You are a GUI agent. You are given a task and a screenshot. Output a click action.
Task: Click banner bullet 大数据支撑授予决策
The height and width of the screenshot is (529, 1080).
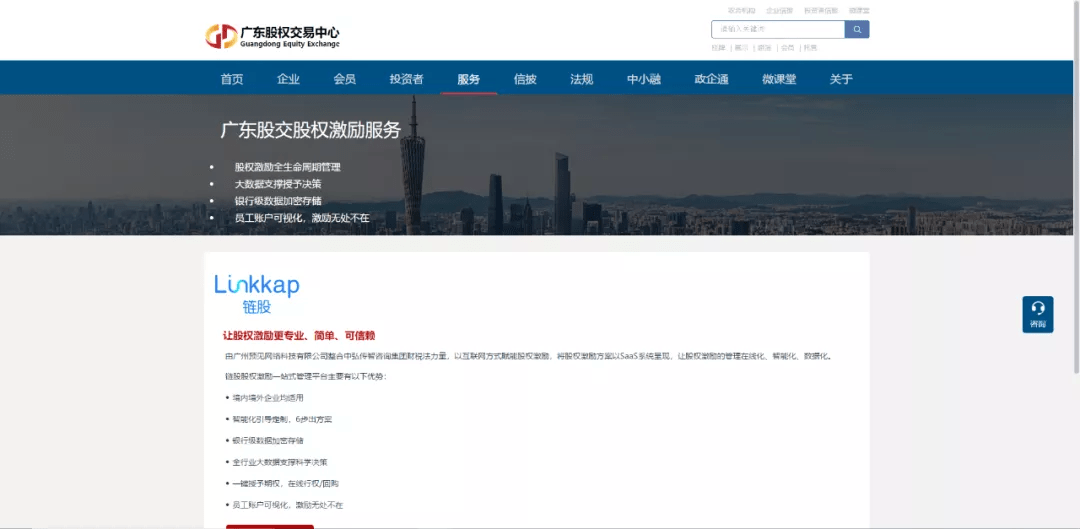tap(278, 184)
